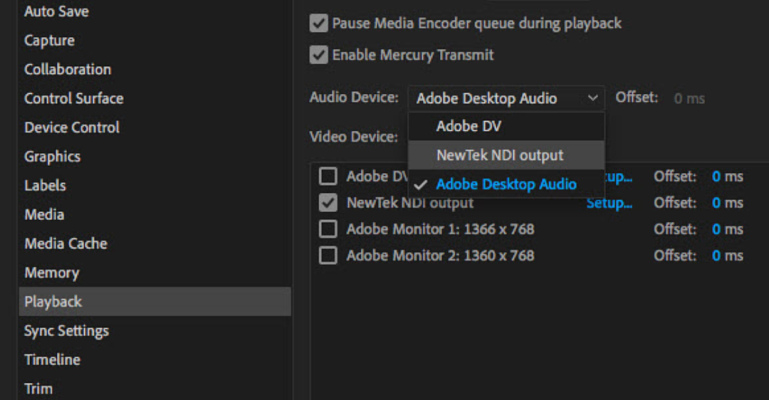Open Setup link for Adobe DV row
The height and width of the screenshot is (400, 769).
pos(619,176)
